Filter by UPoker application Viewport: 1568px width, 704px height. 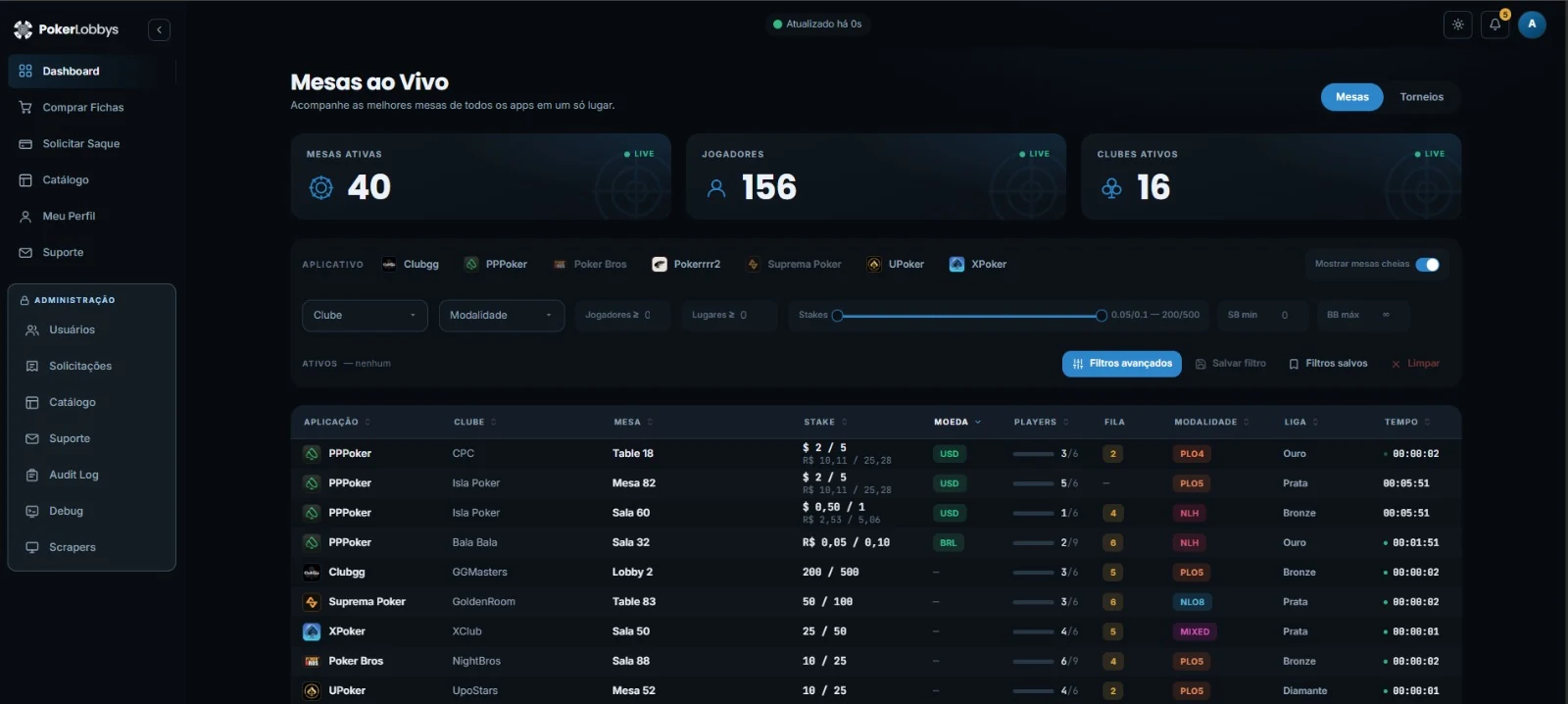click(x=896, y=264)
